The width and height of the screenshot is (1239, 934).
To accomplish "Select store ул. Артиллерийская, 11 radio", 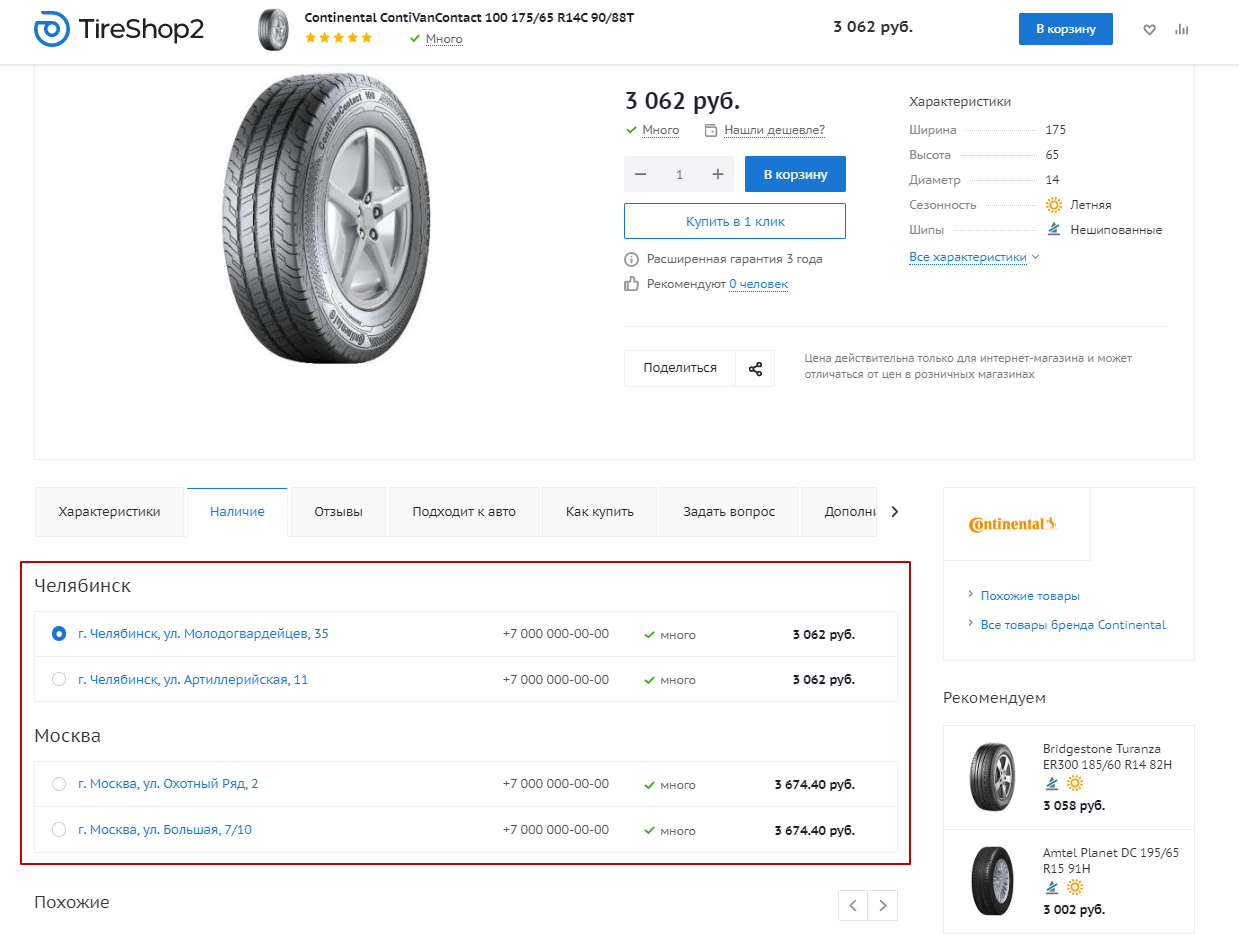I will 59,680.
